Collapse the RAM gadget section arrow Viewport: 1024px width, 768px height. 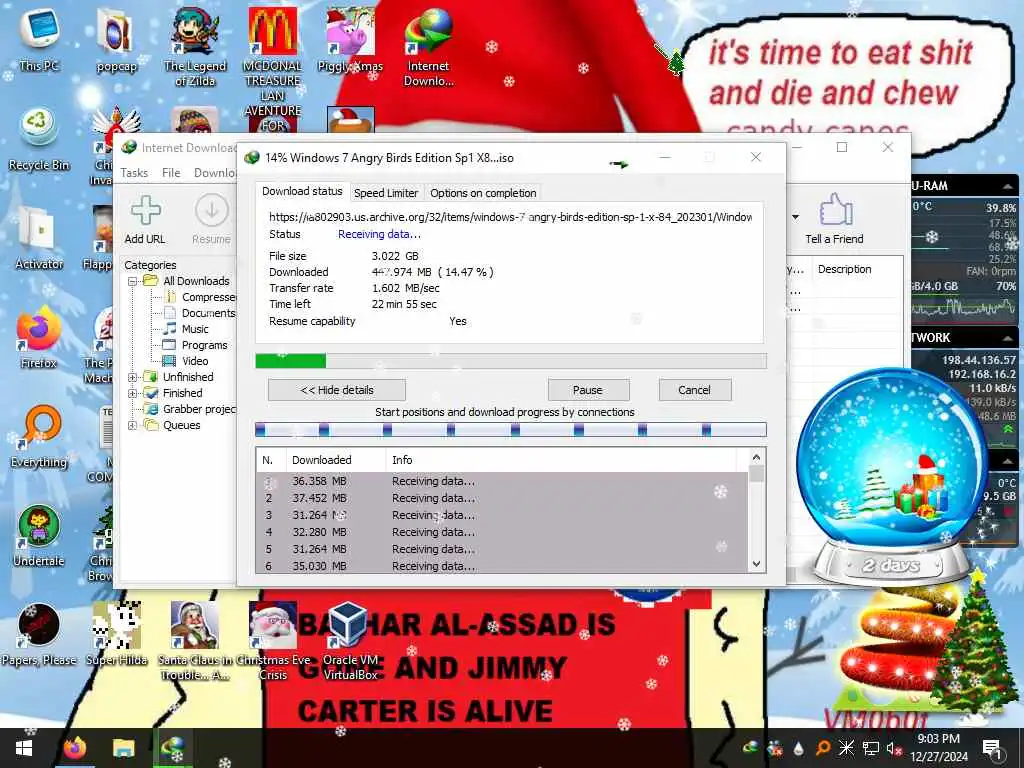pos(1008,186)
